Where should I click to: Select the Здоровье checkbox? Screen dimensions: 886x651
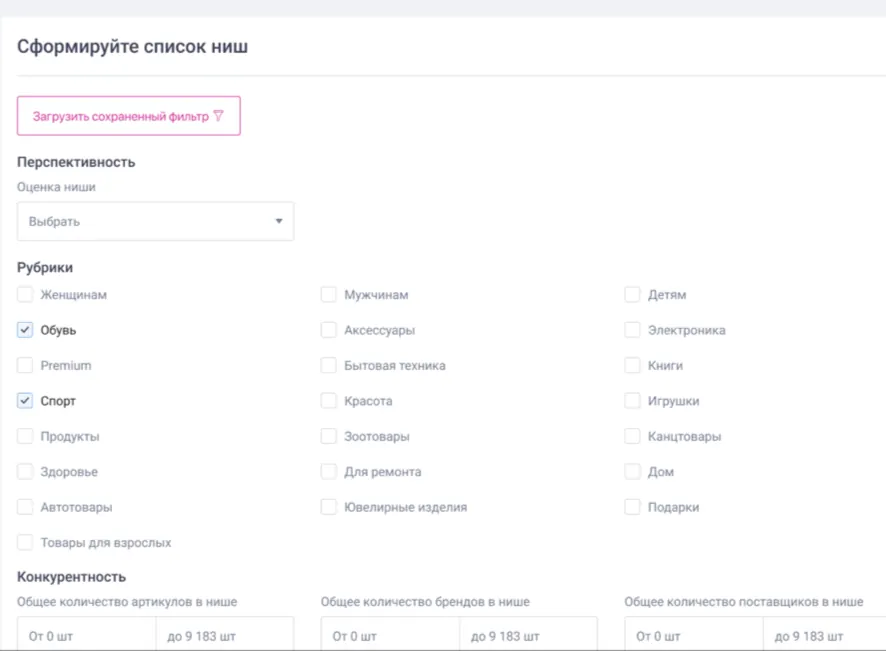tap(25, 471)
